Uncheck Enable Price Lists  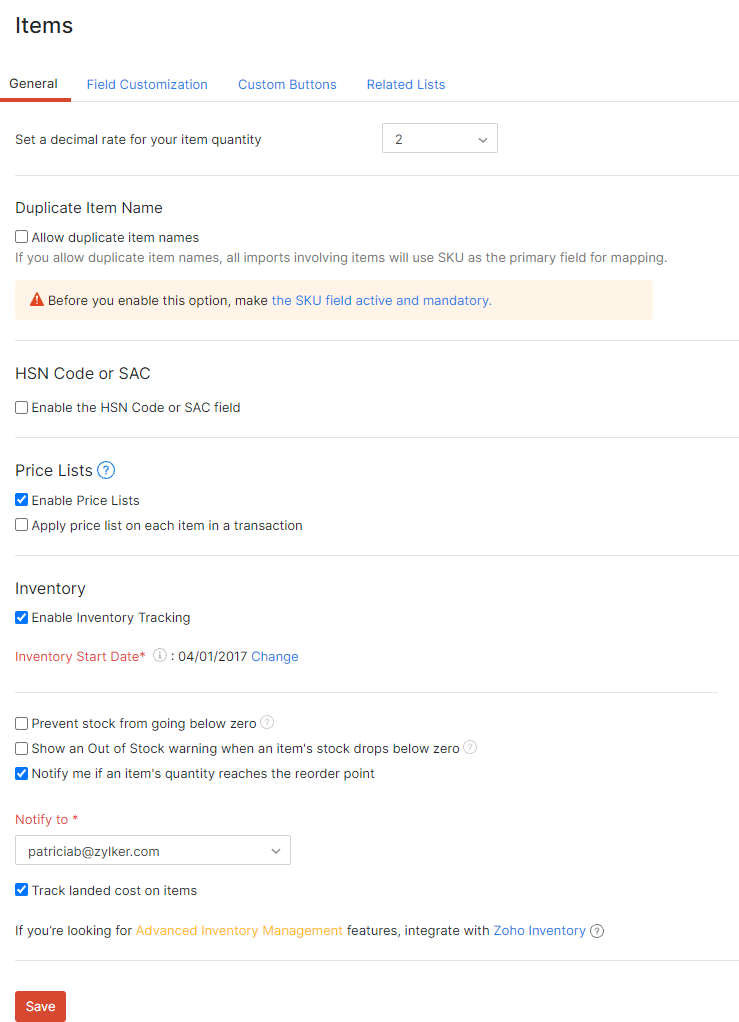(22, 500)
